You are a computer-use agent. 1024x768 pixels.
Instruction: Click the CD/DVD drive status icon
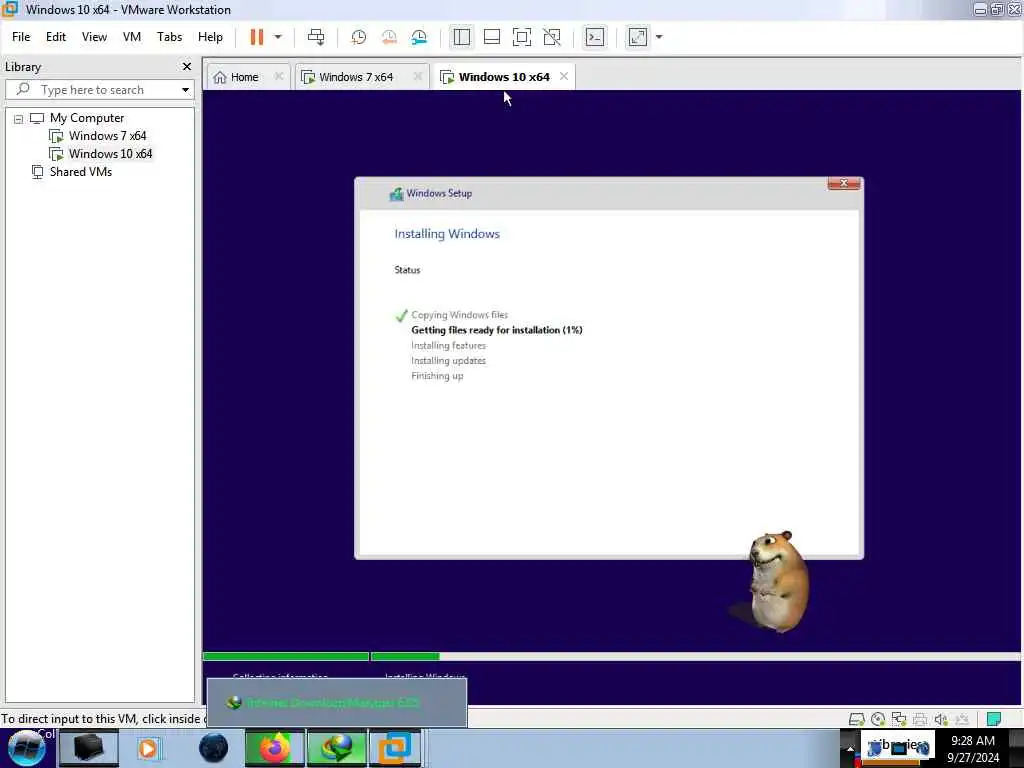click(x=878, y=719)
